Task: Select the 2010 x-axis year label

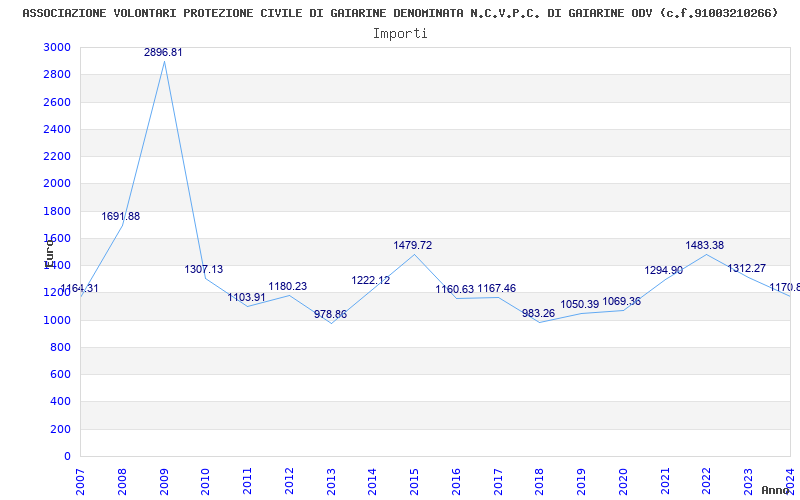Action: [206, 482]
